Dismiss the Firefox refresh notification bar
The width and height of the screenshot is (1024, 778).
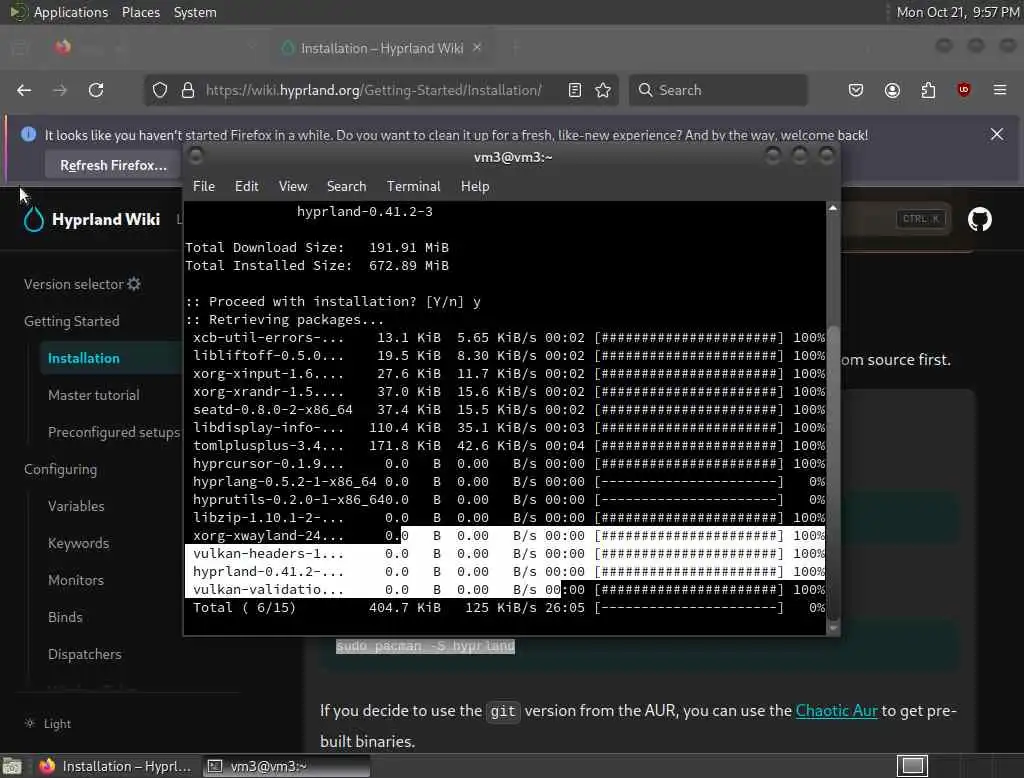pyautogui.click(x=997, y=135)
